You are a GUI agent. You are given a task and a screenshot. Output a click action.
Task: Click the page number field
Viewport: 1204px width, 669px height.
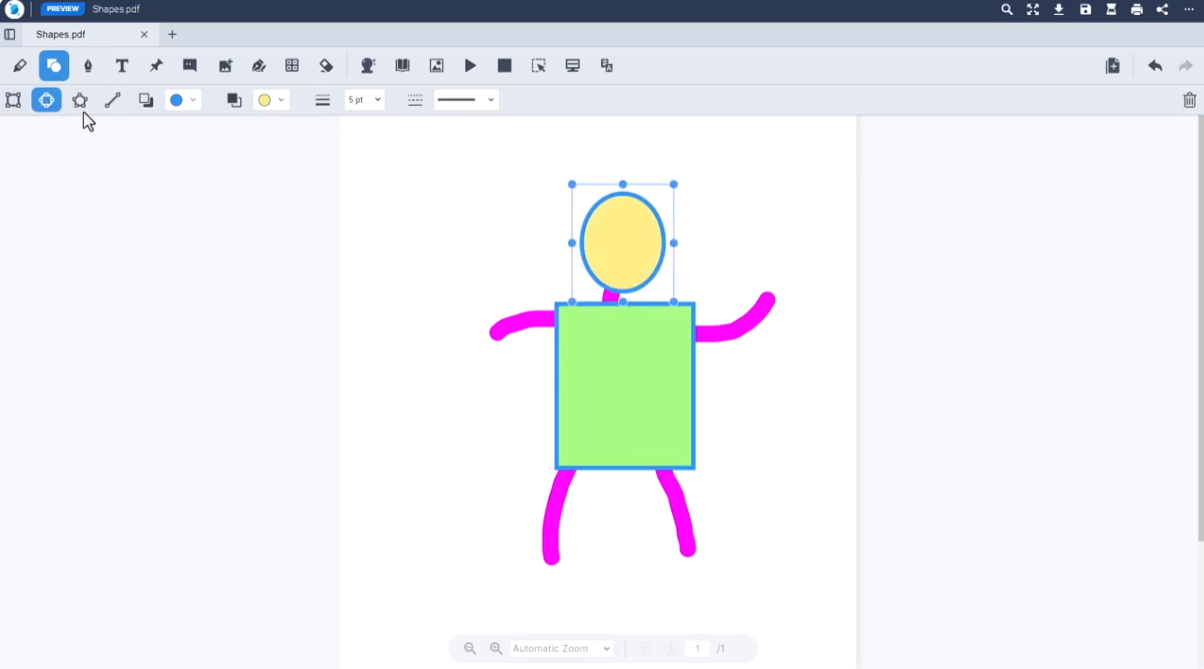tap(698, 649)
